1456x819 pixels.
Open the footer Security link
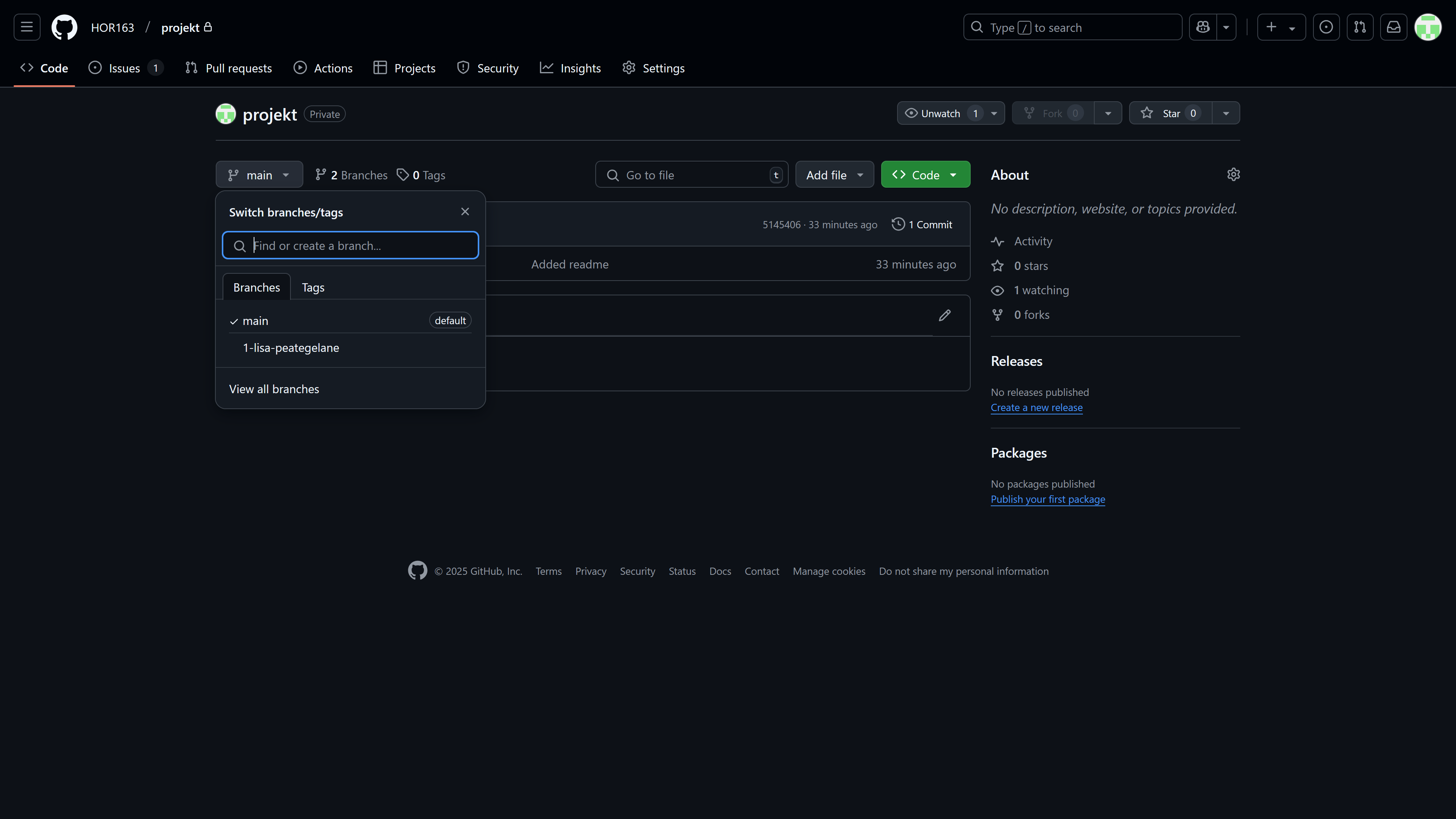coord(637,571)
